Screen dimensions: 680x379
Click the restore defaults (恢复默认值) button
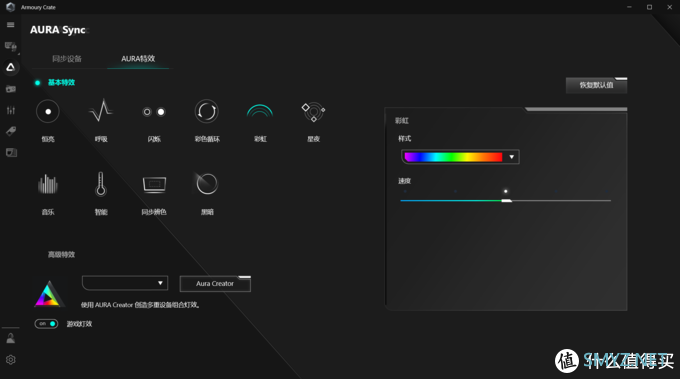tap(596, 85)
